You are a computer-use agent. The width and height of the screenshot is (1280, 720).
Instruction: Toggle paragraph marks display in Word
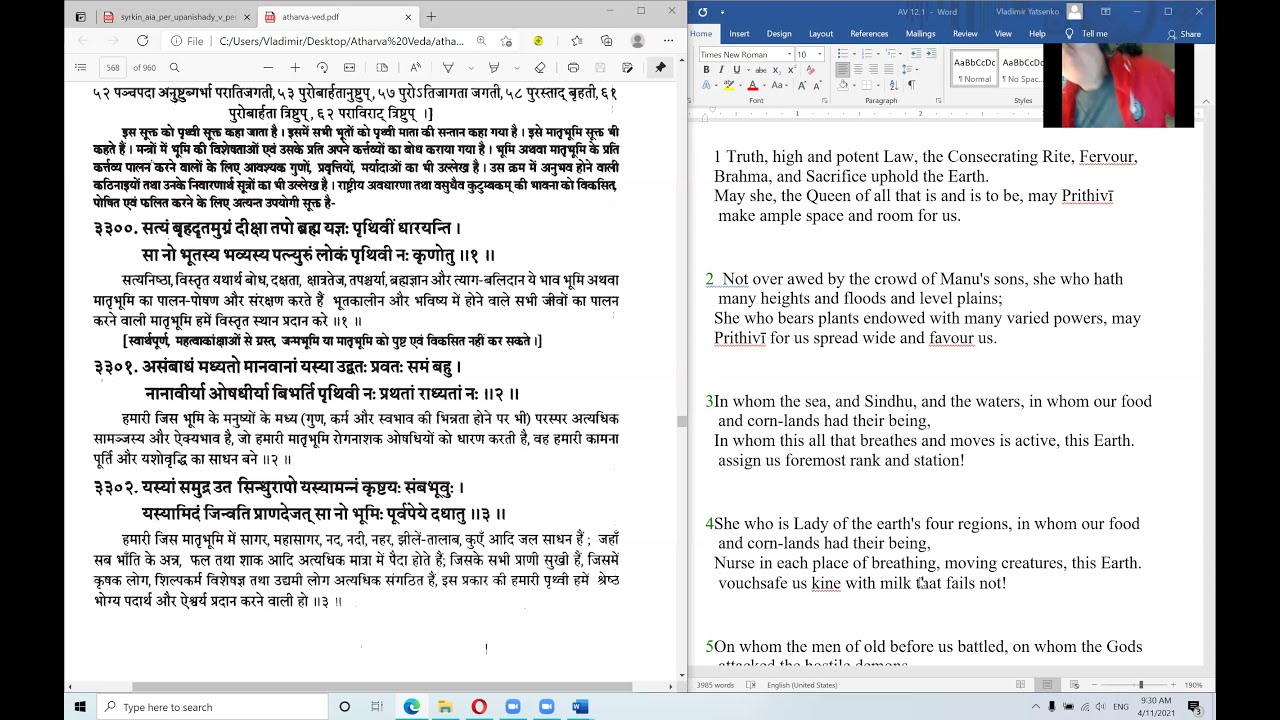click(912, 85)
